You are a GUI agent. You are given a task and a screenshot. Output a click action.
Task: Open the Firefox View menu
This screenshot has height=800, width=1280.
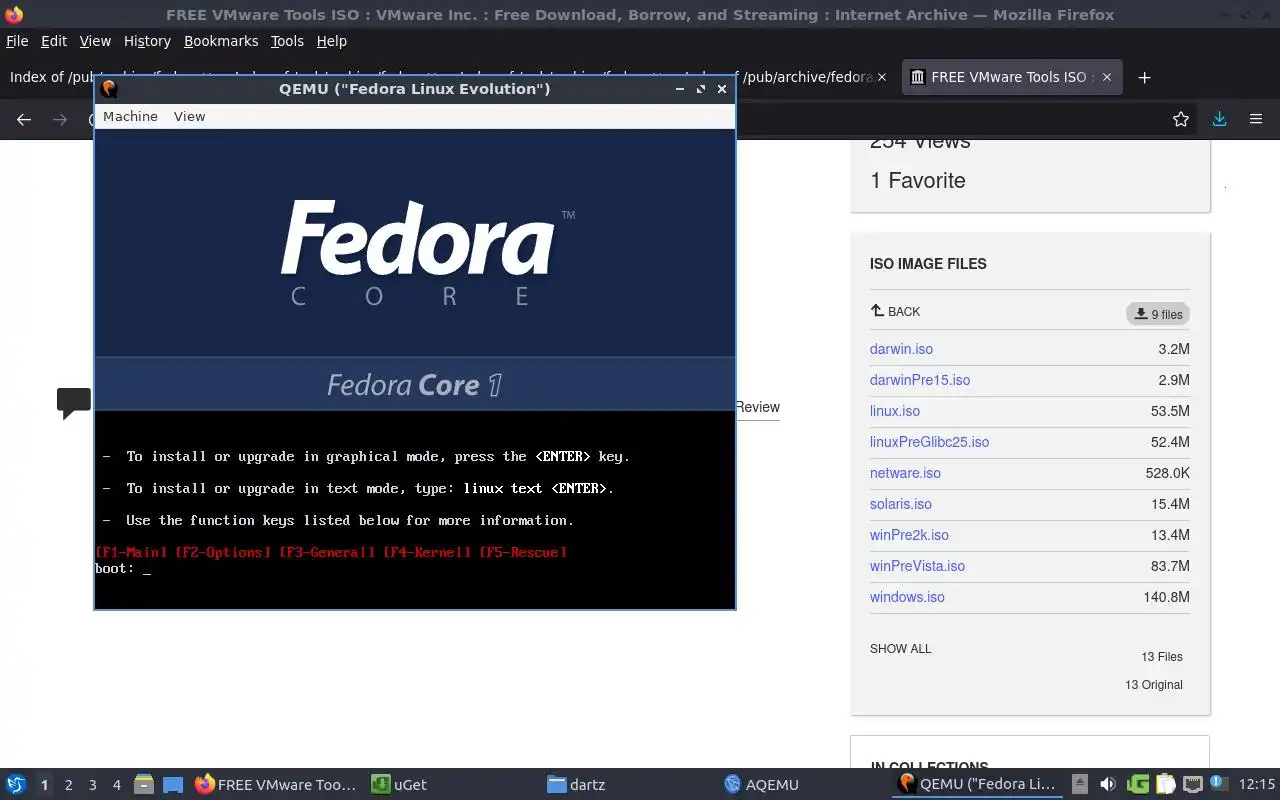coord(95,41)
